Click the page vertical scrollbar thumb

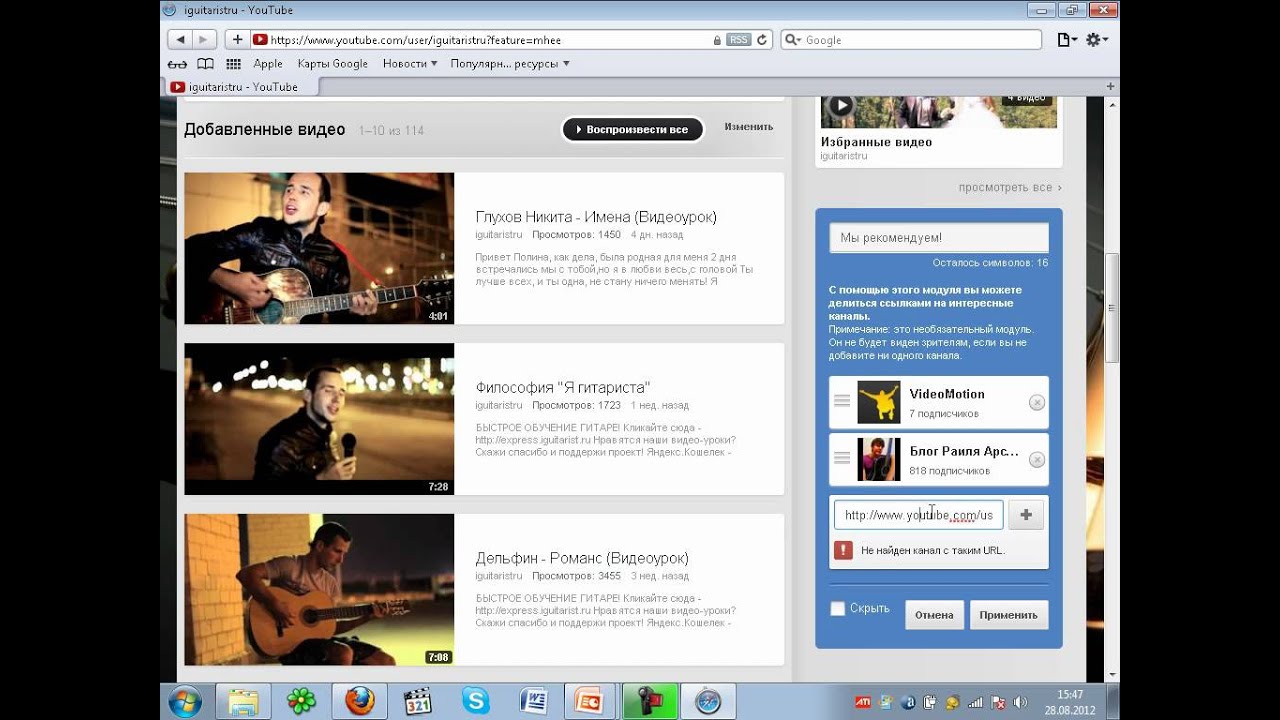click(x=1111, y=309)
